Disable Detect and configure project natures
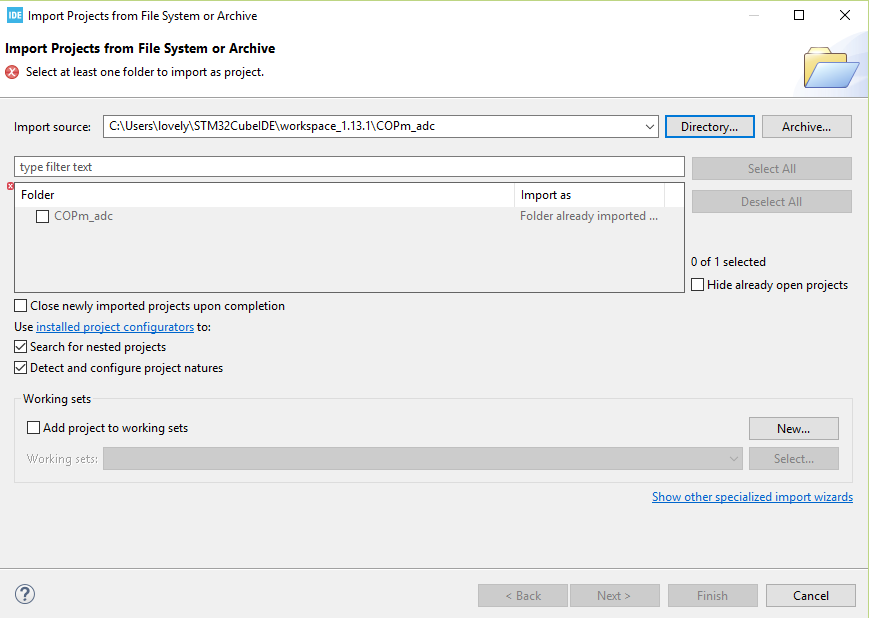Screen dimensions: 869x618 (21, 368)
